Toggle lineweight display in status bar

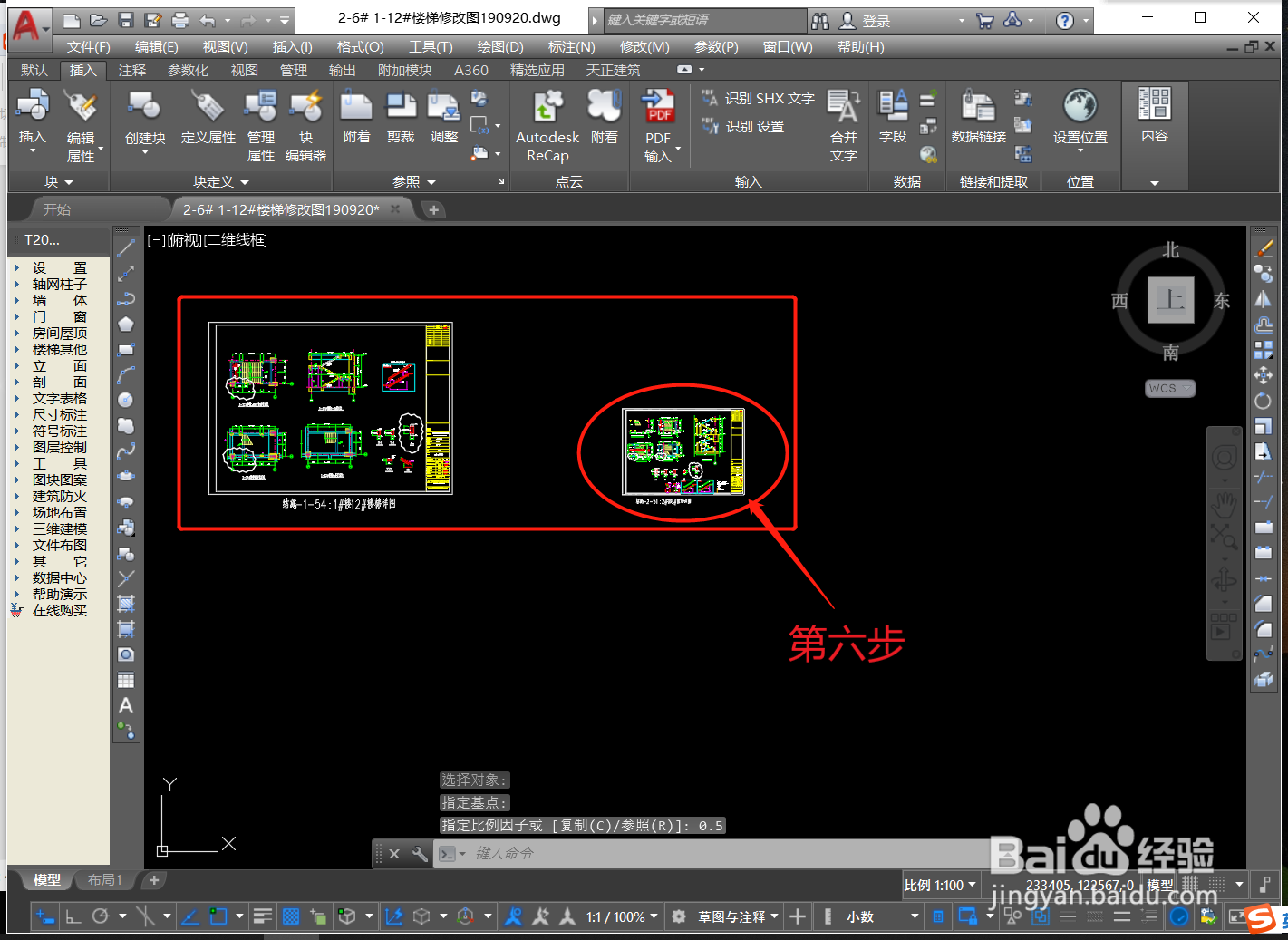point(263,916)
